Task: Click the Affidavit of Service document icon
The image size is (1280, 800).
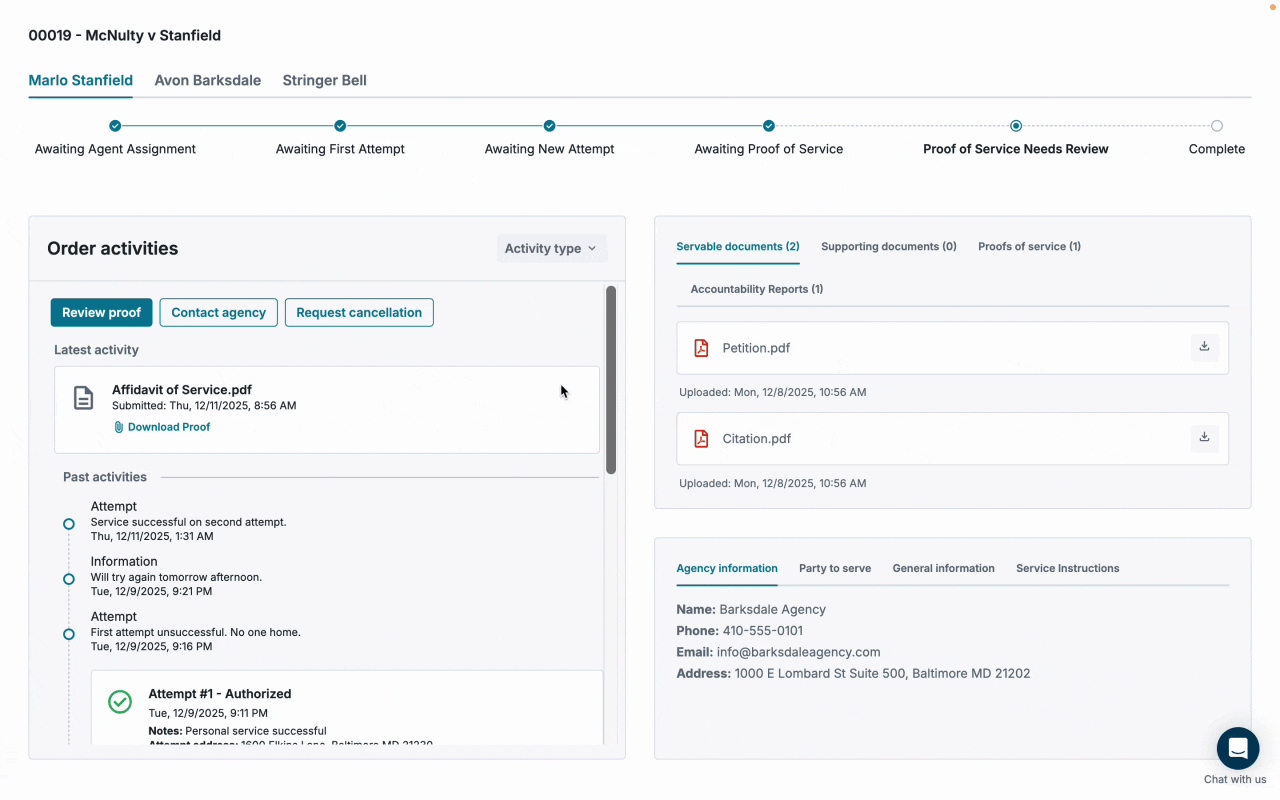Action: pyautogui.click(x=84, y=398)
